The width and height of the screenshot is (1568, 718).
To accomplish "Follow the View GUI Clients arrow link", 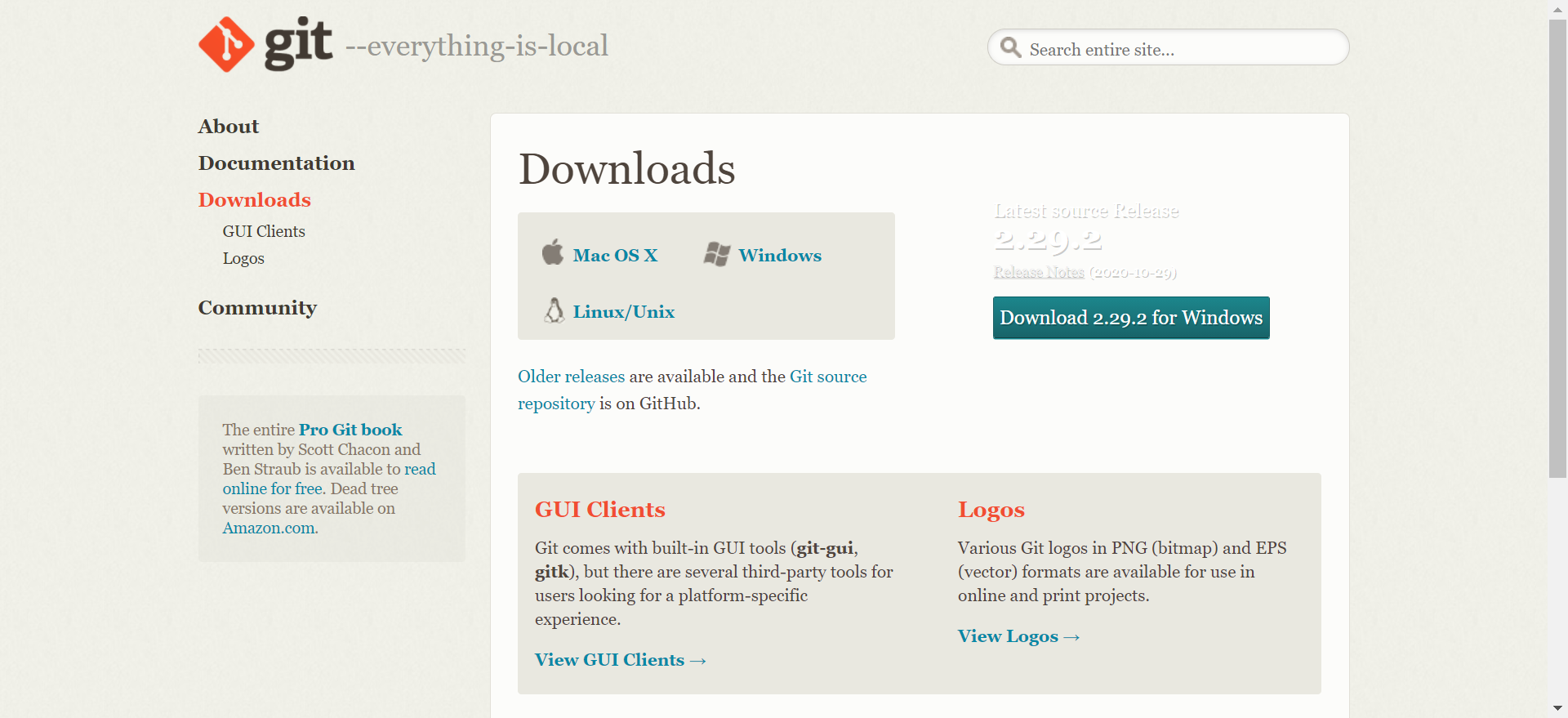I will [x=621, y=660].
